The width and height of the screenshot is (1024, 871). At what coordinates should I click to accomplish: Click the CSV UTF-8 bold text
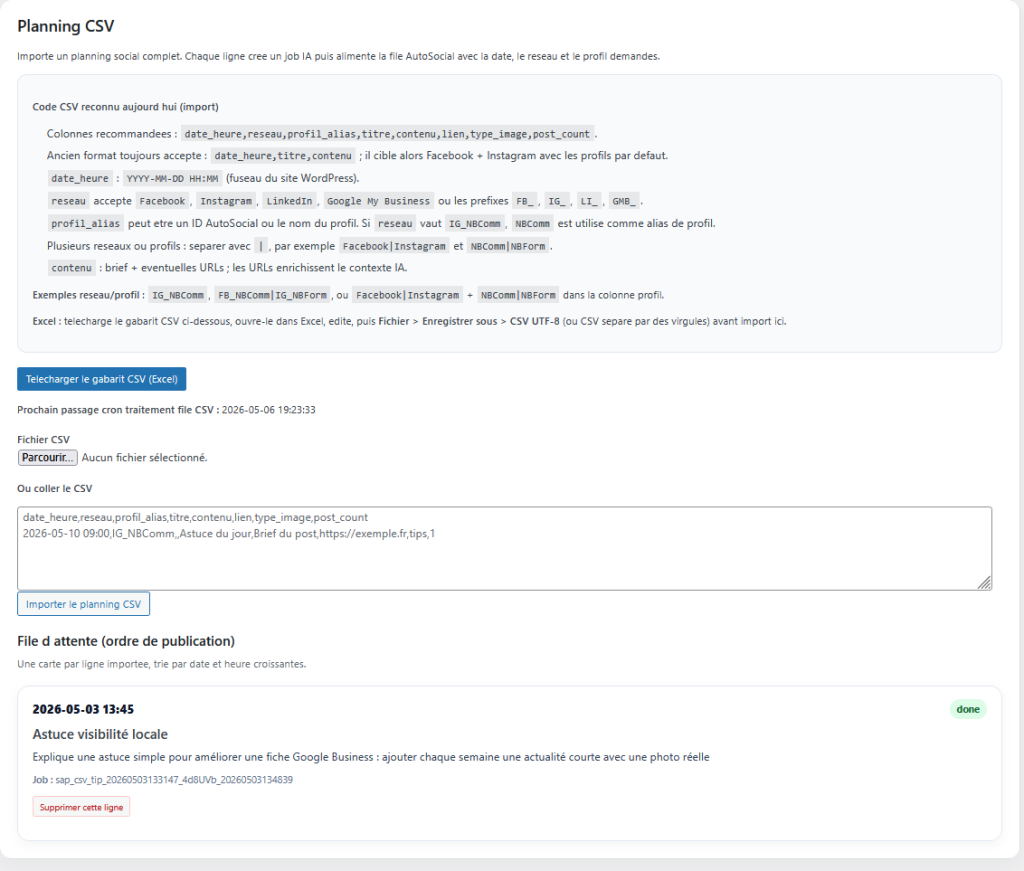click(535, 321)
